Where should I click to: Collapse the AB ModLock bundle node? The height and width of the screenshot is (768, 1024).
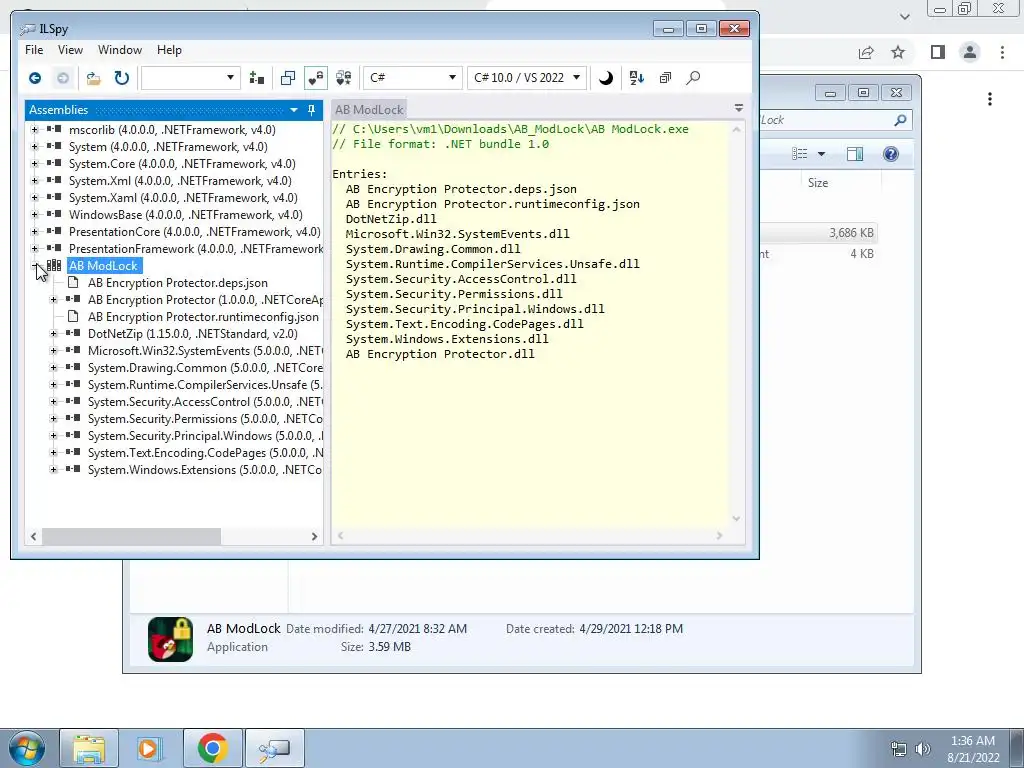tap(35, 266)
